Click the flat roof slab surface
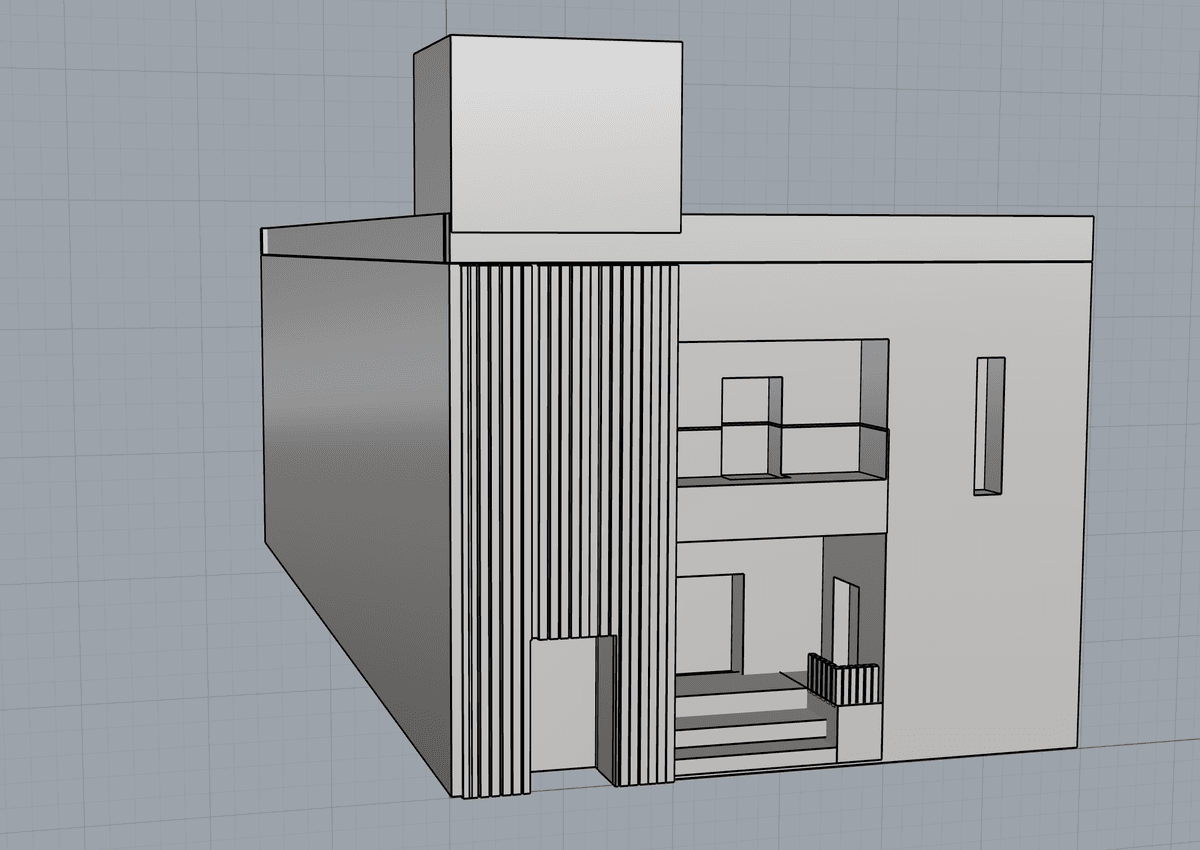The height and width of the screenshot is (850, 1200). [x=880, y=238]
